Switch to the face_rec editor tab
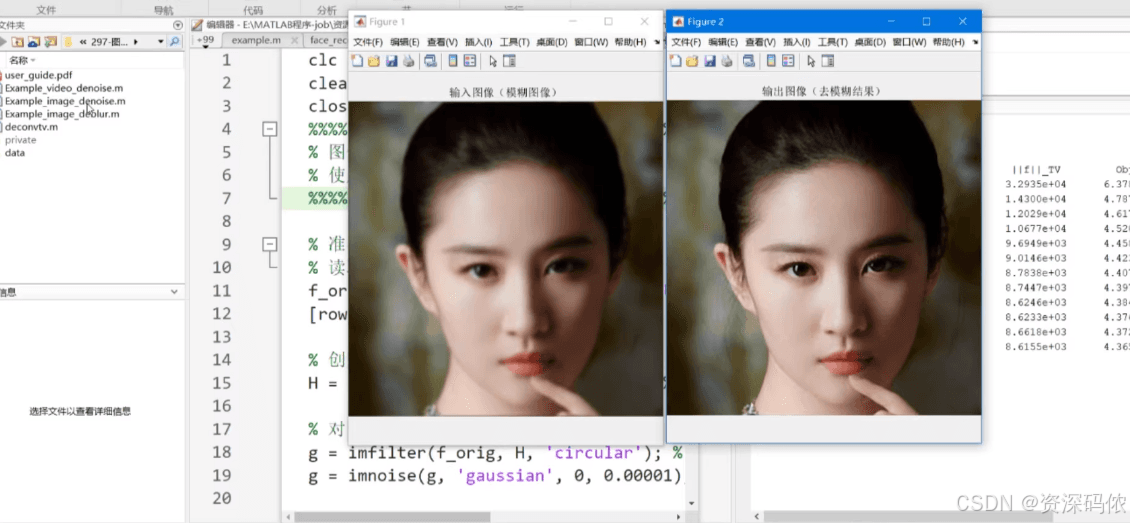The height and width of the screenshot is (523, 1130). pyautogui.click(x=329, y=40)
